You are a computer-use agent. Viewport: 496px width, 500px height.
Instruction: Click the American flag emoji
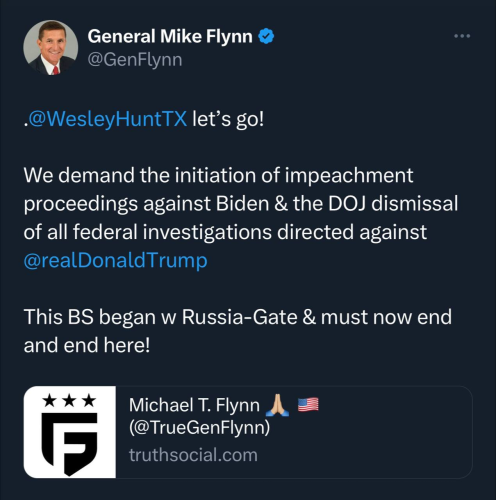308,405
